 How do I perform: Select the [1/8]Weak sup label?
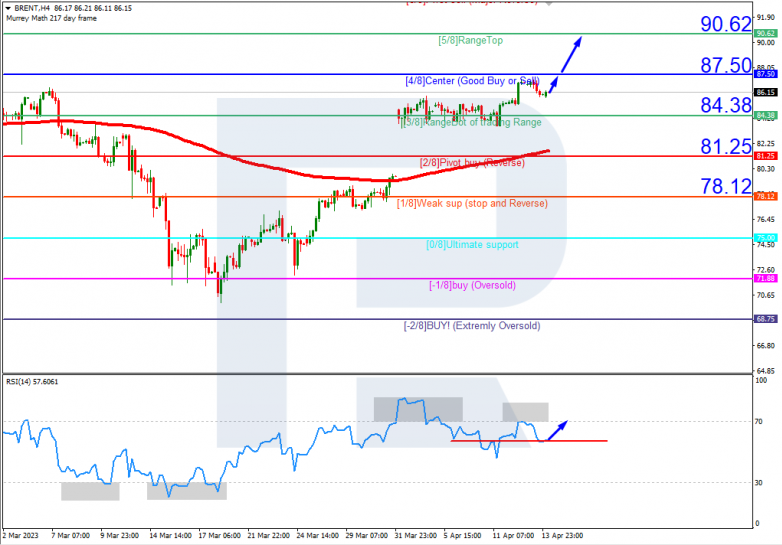click(x=472, y=203)
